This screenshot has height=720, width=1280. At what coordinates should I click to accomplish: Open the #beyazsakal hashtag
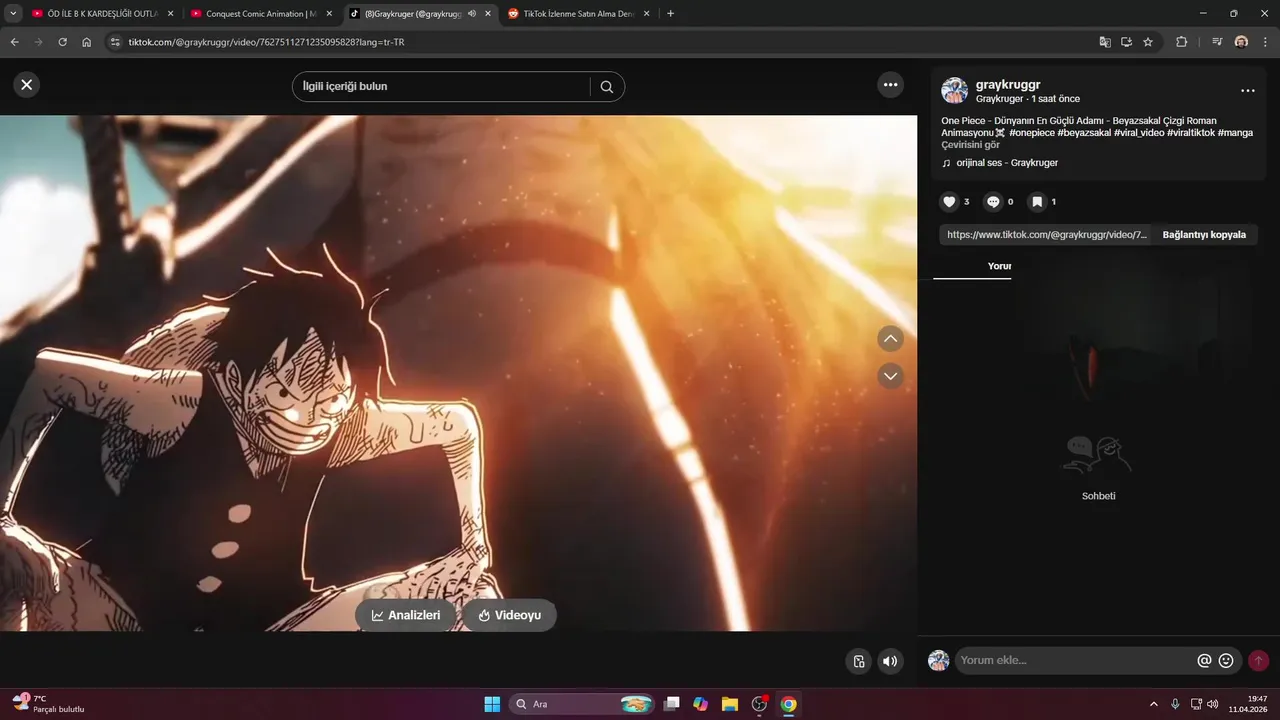(x=1083, y=133)
